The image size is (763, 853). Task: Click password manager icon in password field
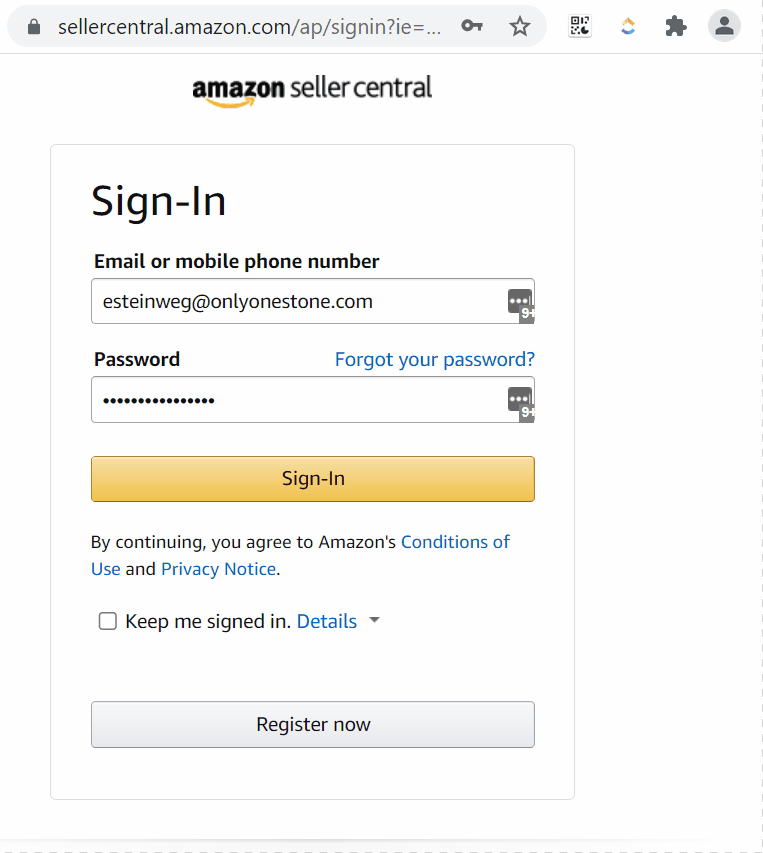click(520, 404)
